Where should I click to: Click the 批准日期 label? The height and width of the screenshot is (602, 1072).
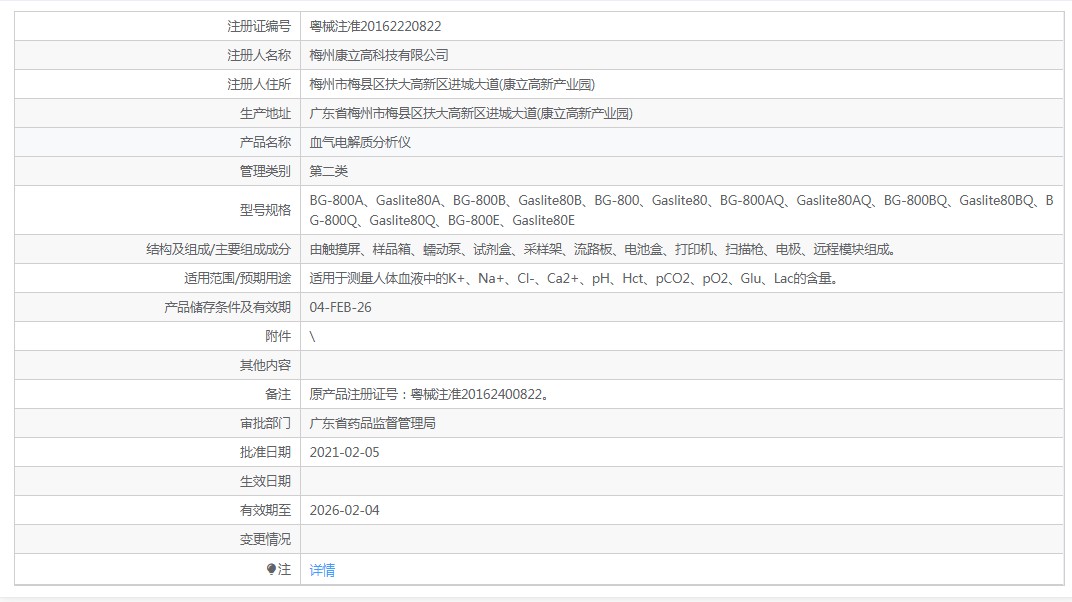pyautogui.click(x=265, y=452)
